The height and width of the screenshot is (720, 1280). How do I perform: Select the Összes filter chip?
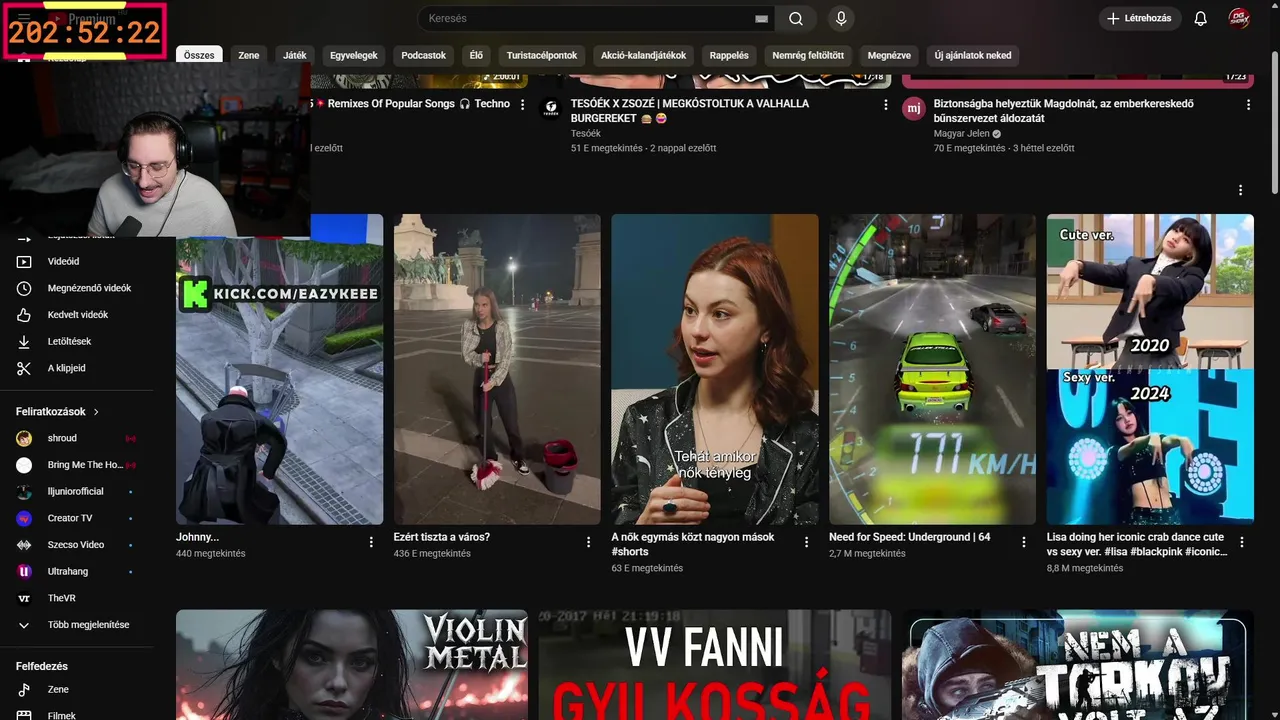(199, 56)
